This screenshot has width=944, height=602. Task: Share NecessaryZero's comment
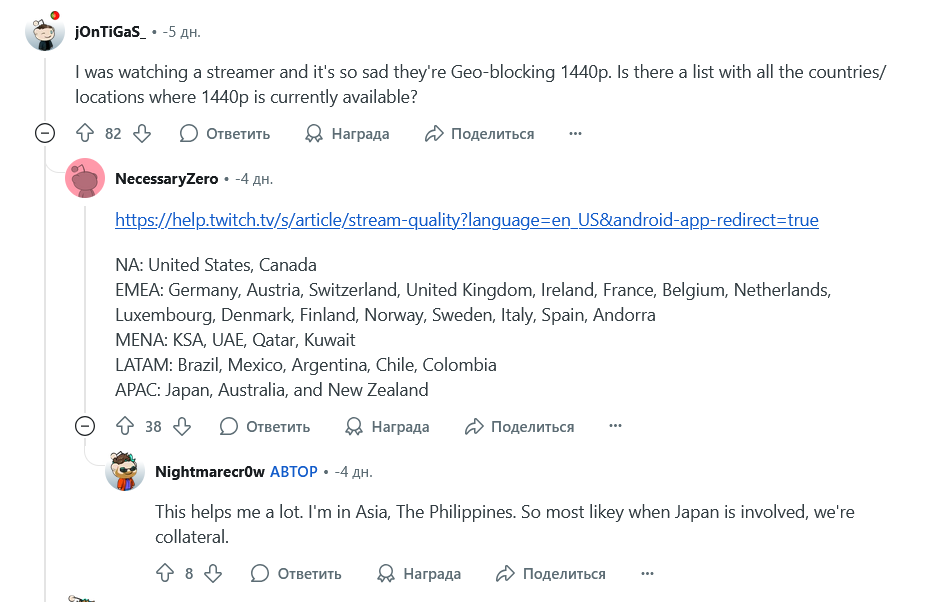click(519, 426)
